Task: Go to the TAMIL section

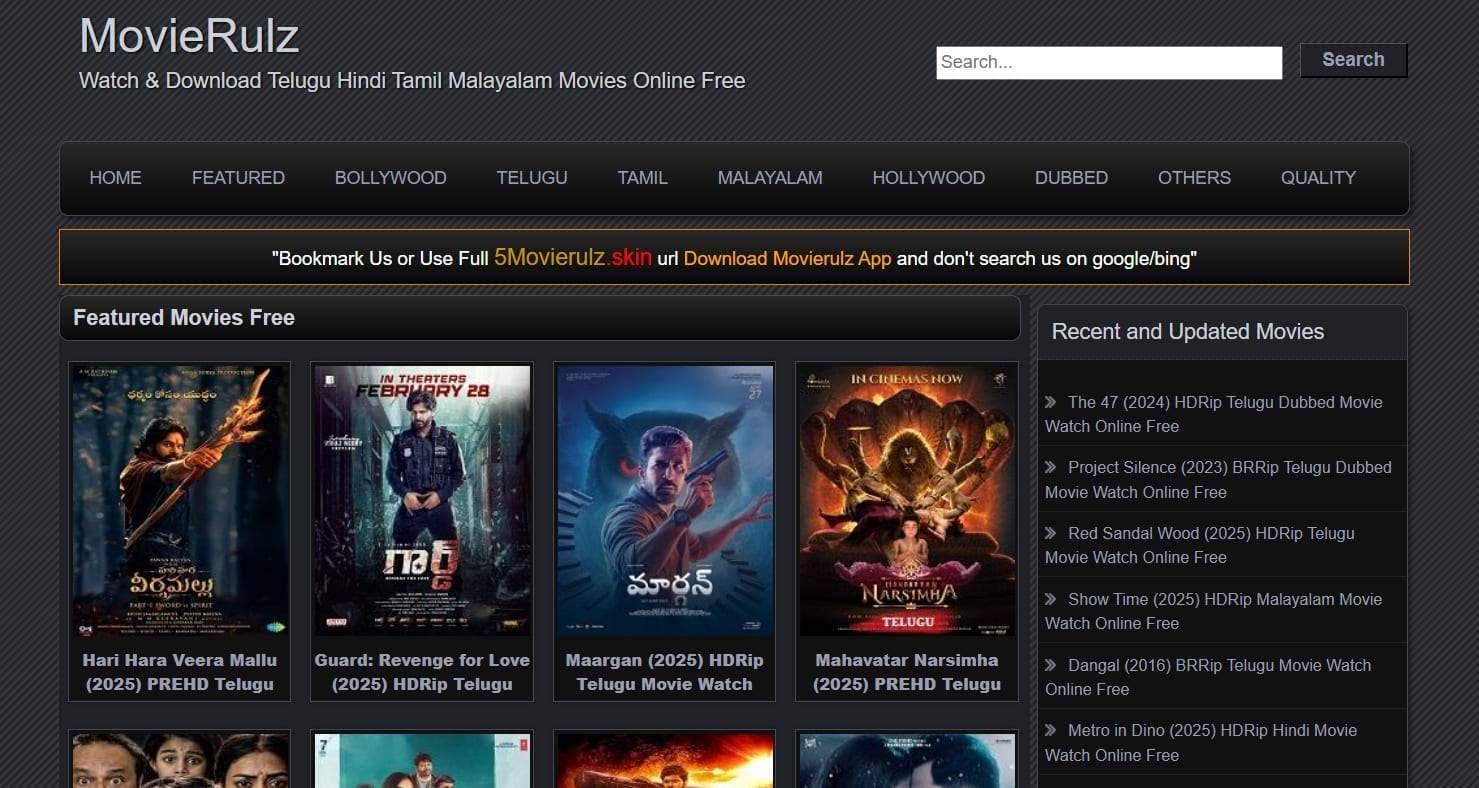Action: click(642, 178)
